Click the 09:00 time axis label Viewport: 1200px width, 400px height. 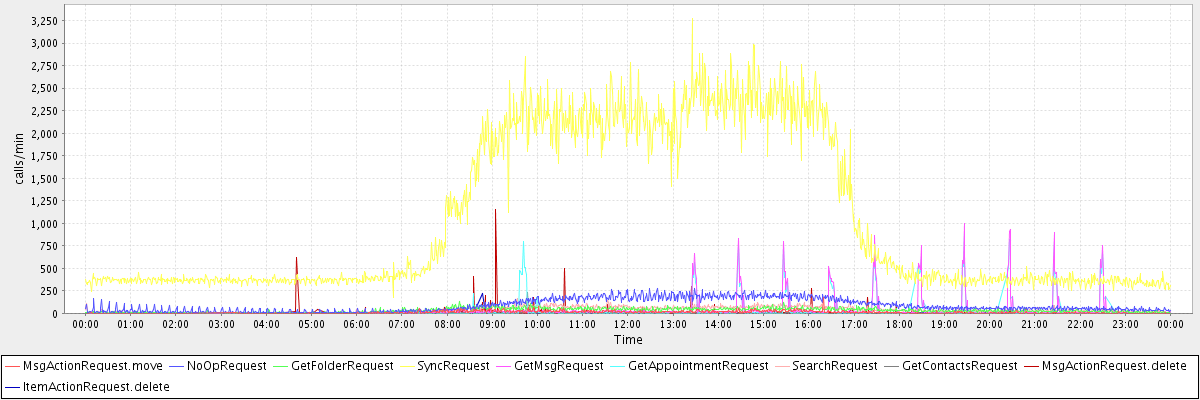[x=492, y=324]
